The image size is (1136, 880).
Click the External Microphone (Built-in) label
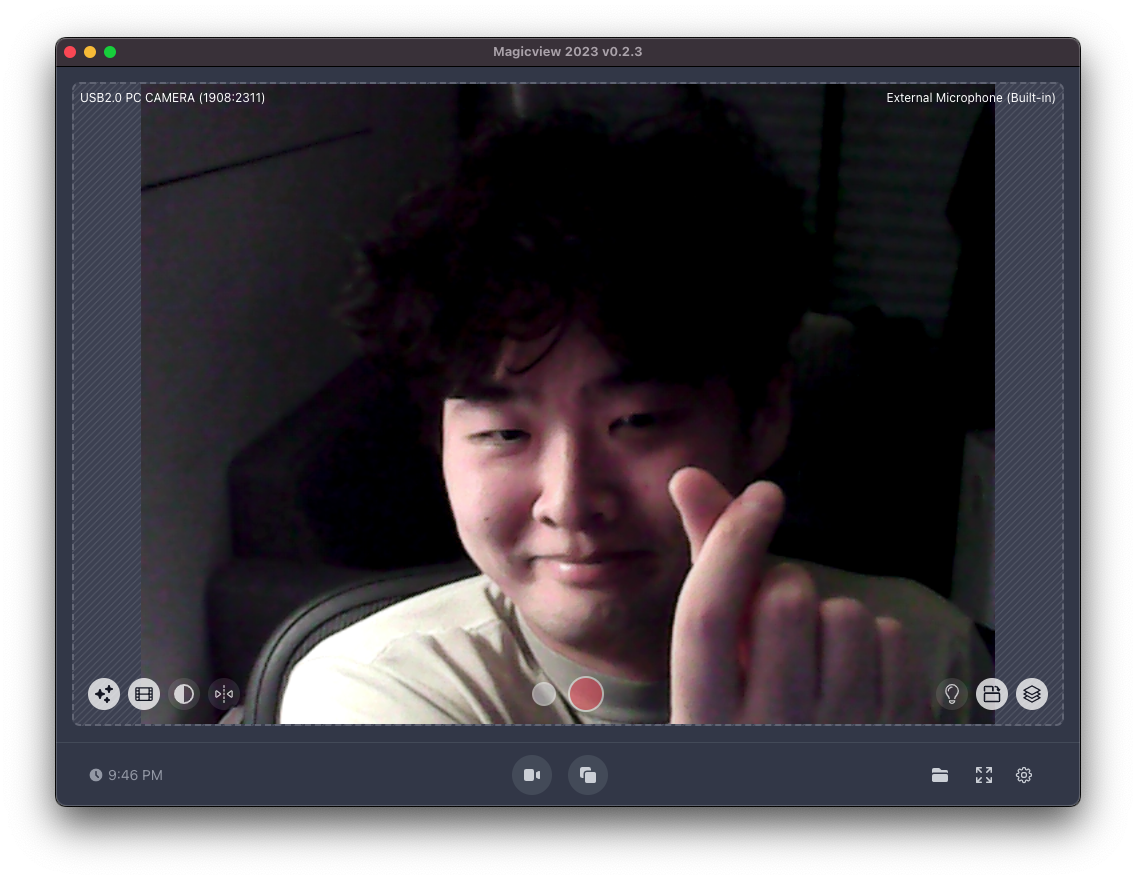point(970,98)
